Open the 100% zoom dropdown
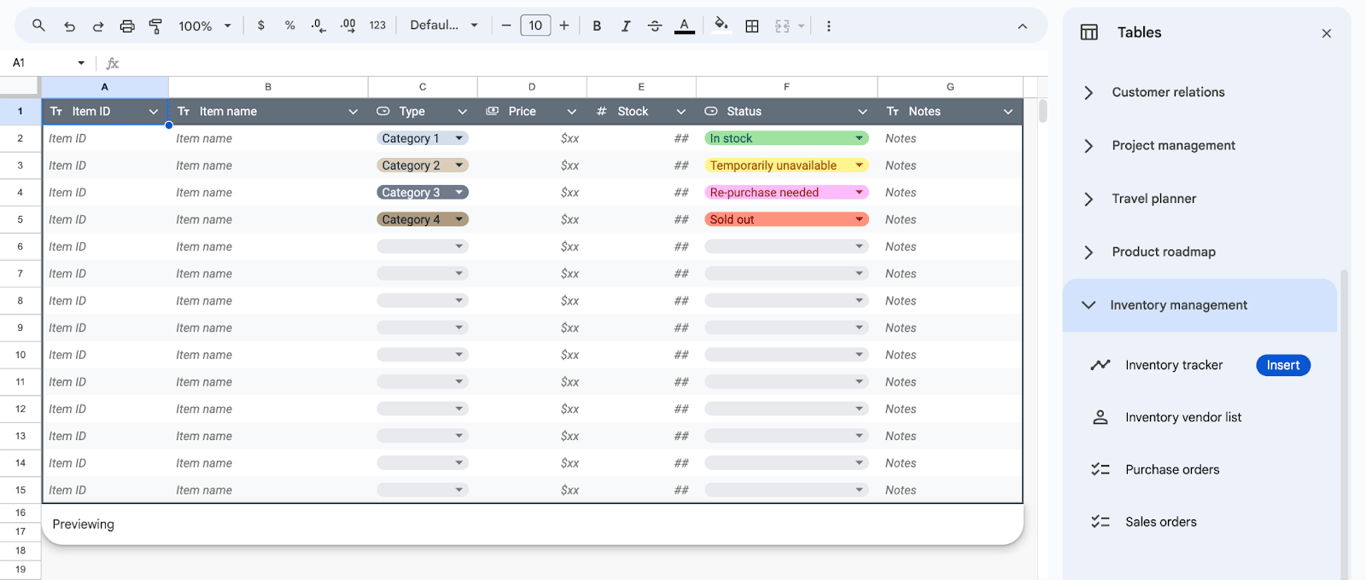 click(205, 26)
